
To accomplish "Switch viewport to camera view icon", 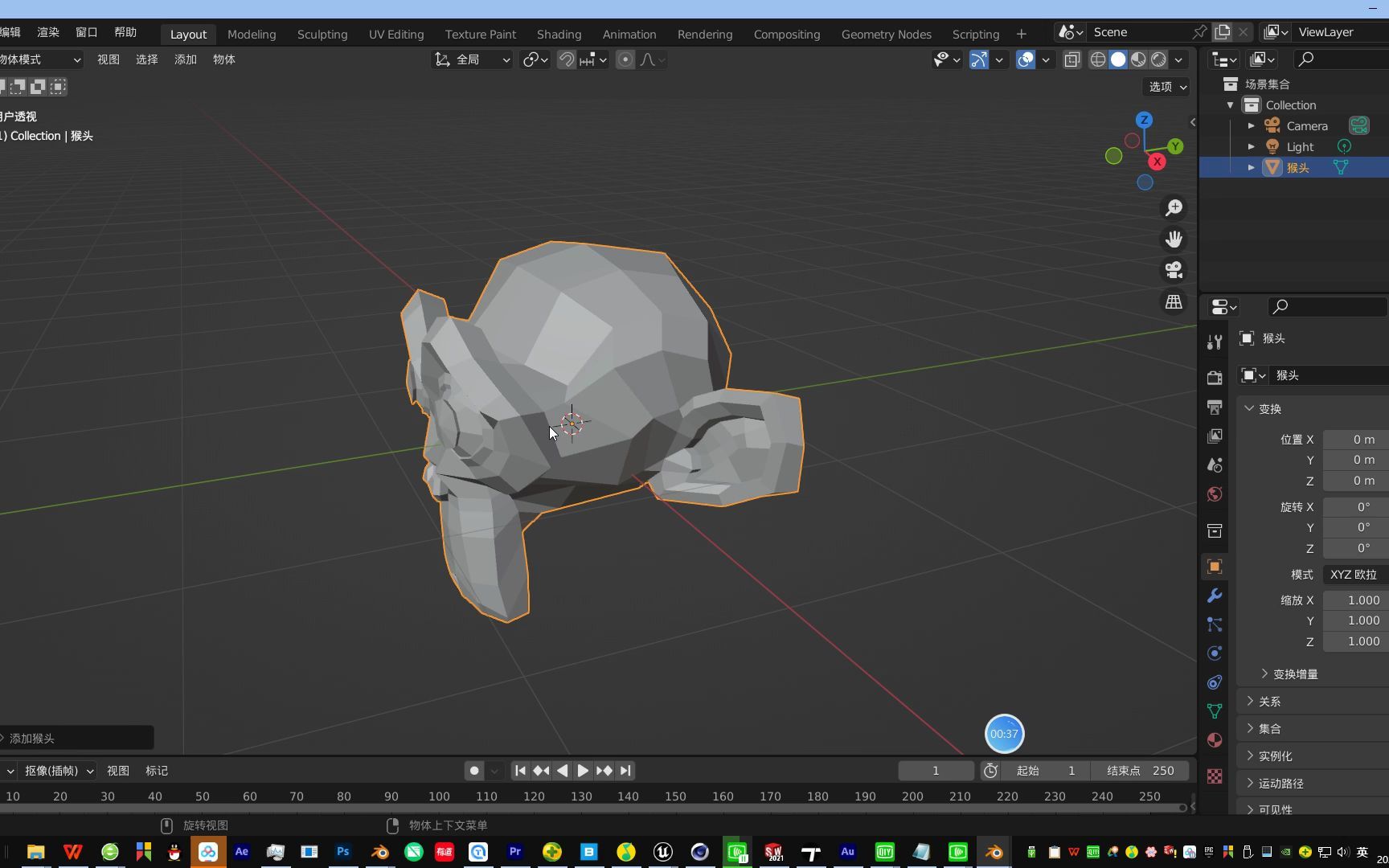I will [1174, 270].
